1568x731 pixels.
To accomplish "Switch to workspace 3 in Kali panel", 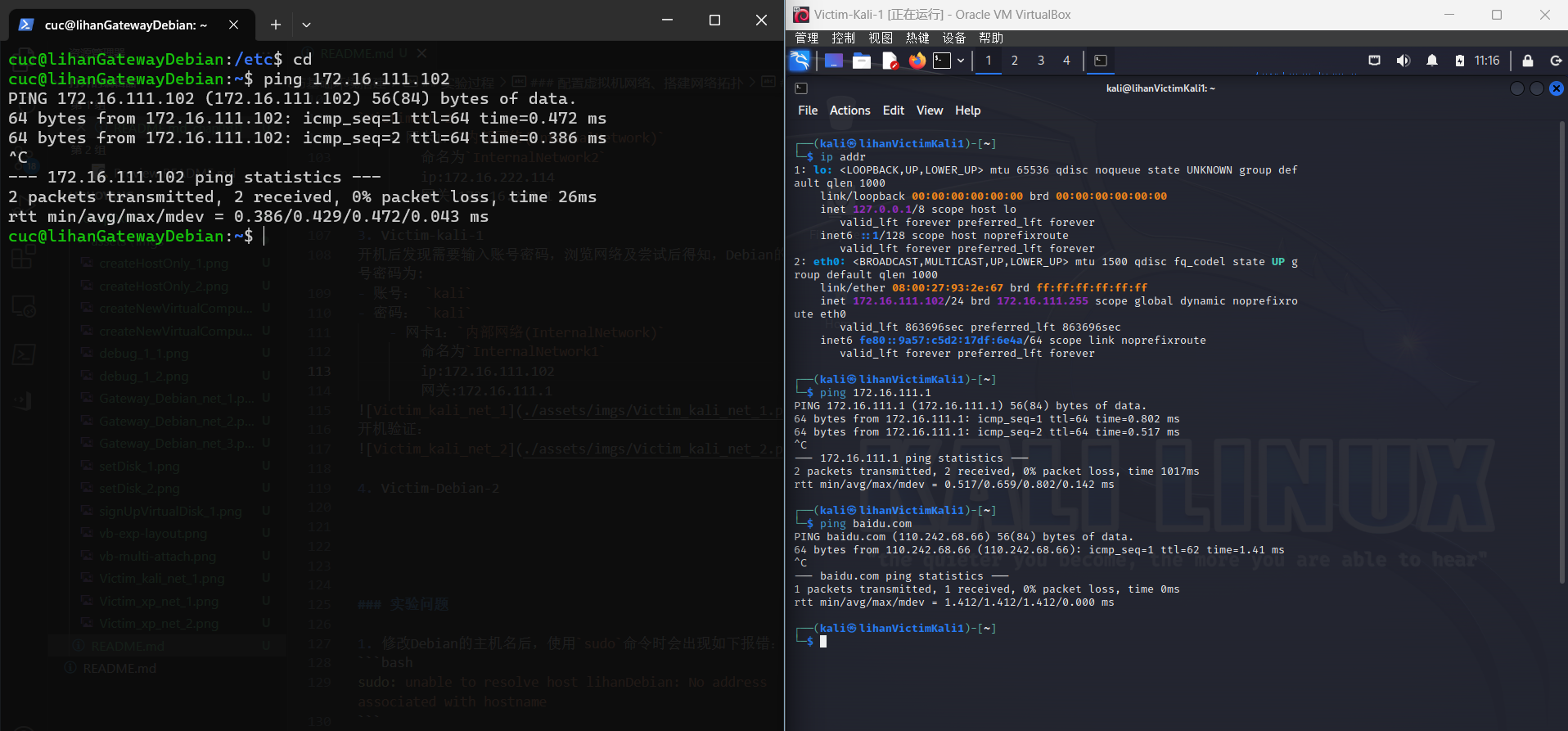I will coord(1041,61).
